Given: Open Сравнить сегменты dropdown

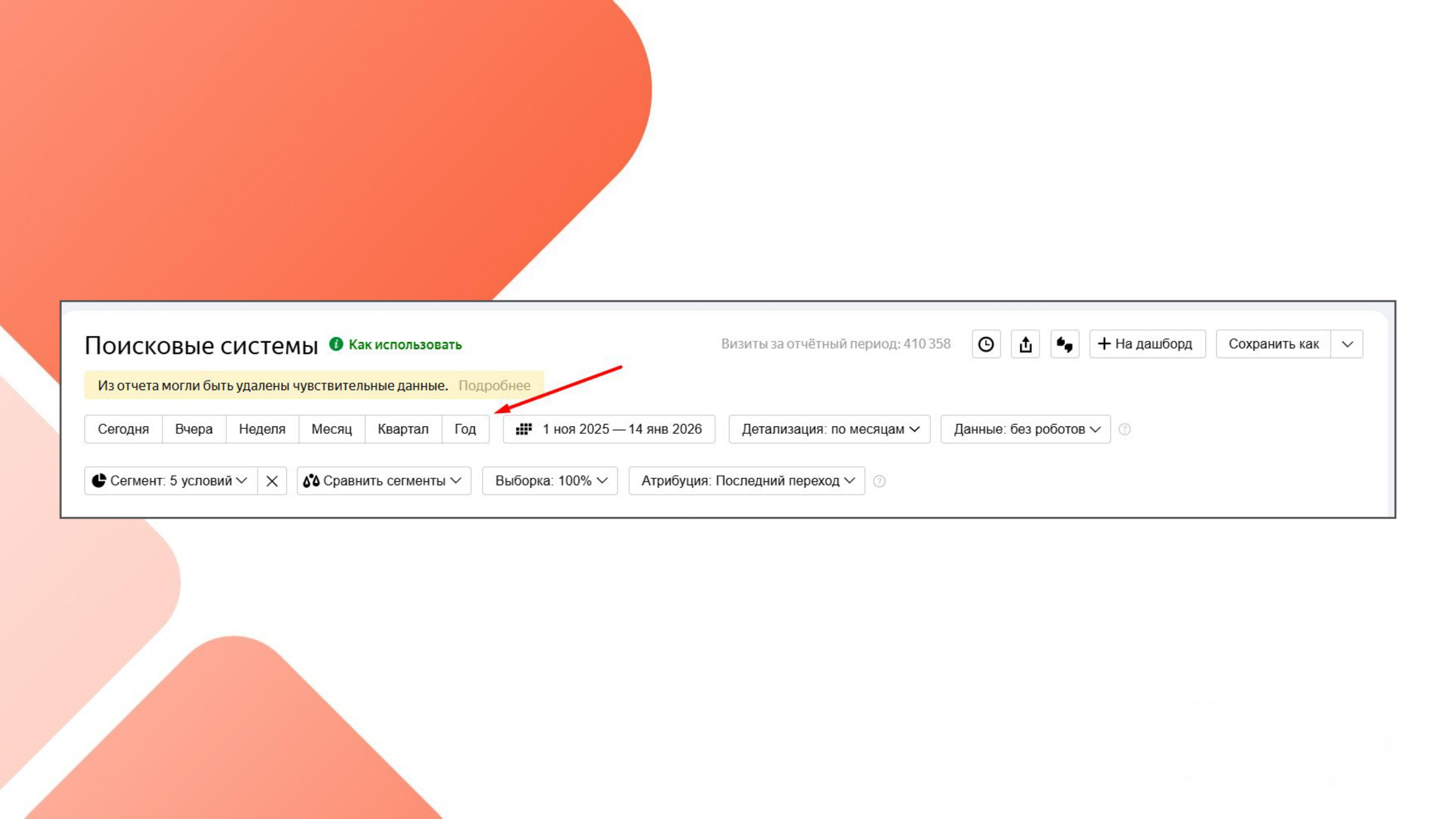Looking at the screenshot, I should point(384,481).
